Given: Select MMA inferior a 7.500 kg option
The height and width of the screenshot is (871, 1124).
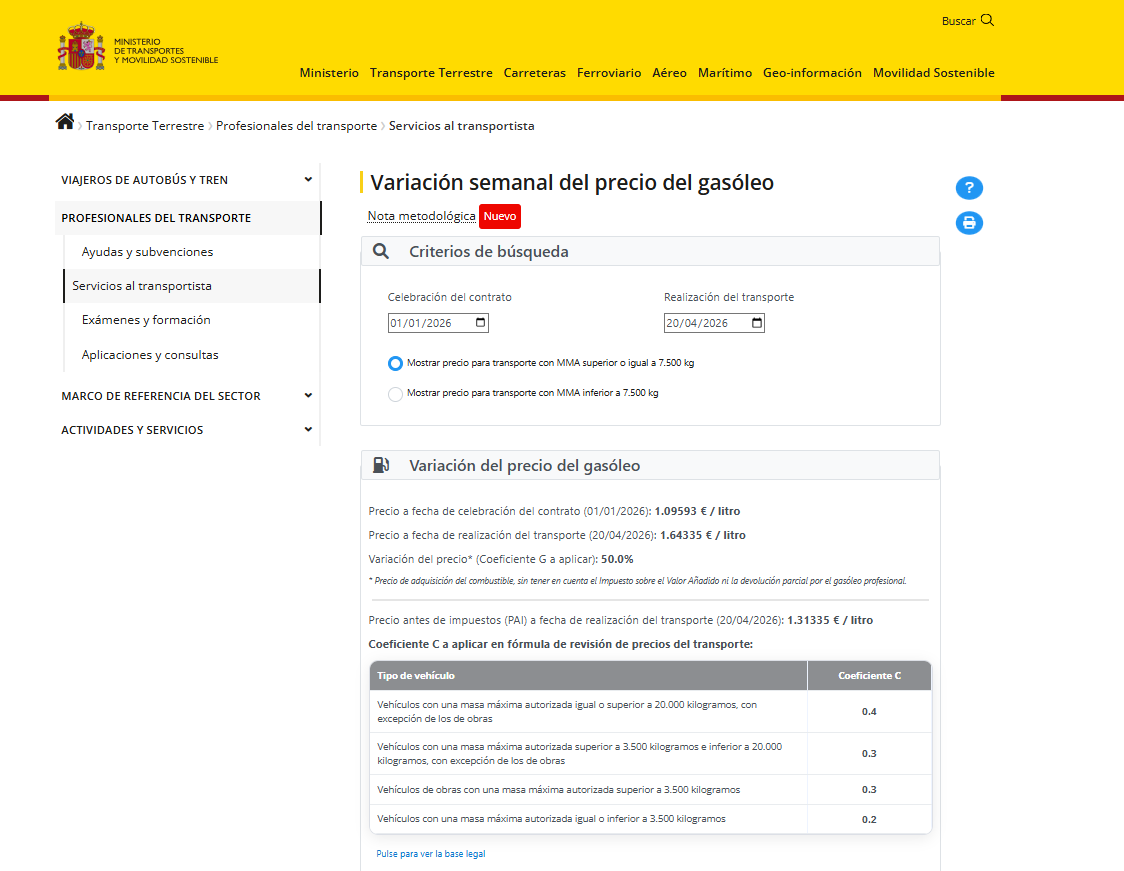Looking at the screenshot, I should [395, 394].
